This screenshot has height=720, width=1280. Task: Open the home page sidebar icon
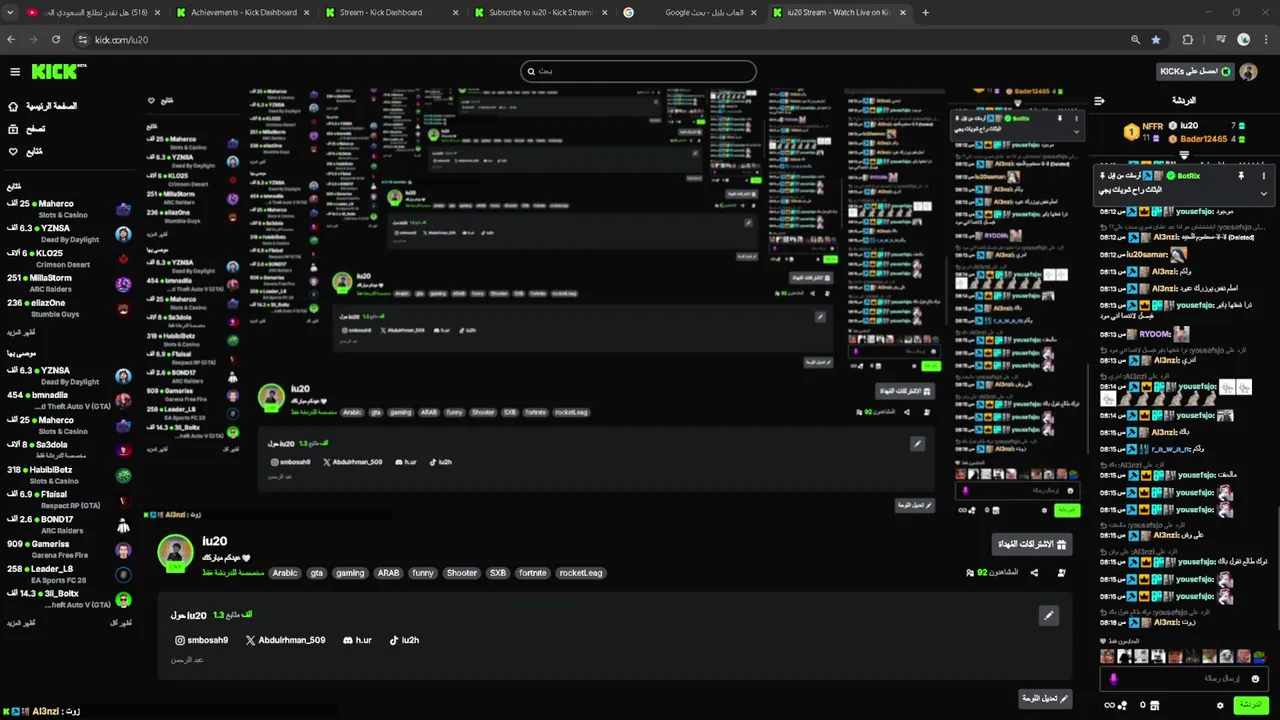pos(13,106)
